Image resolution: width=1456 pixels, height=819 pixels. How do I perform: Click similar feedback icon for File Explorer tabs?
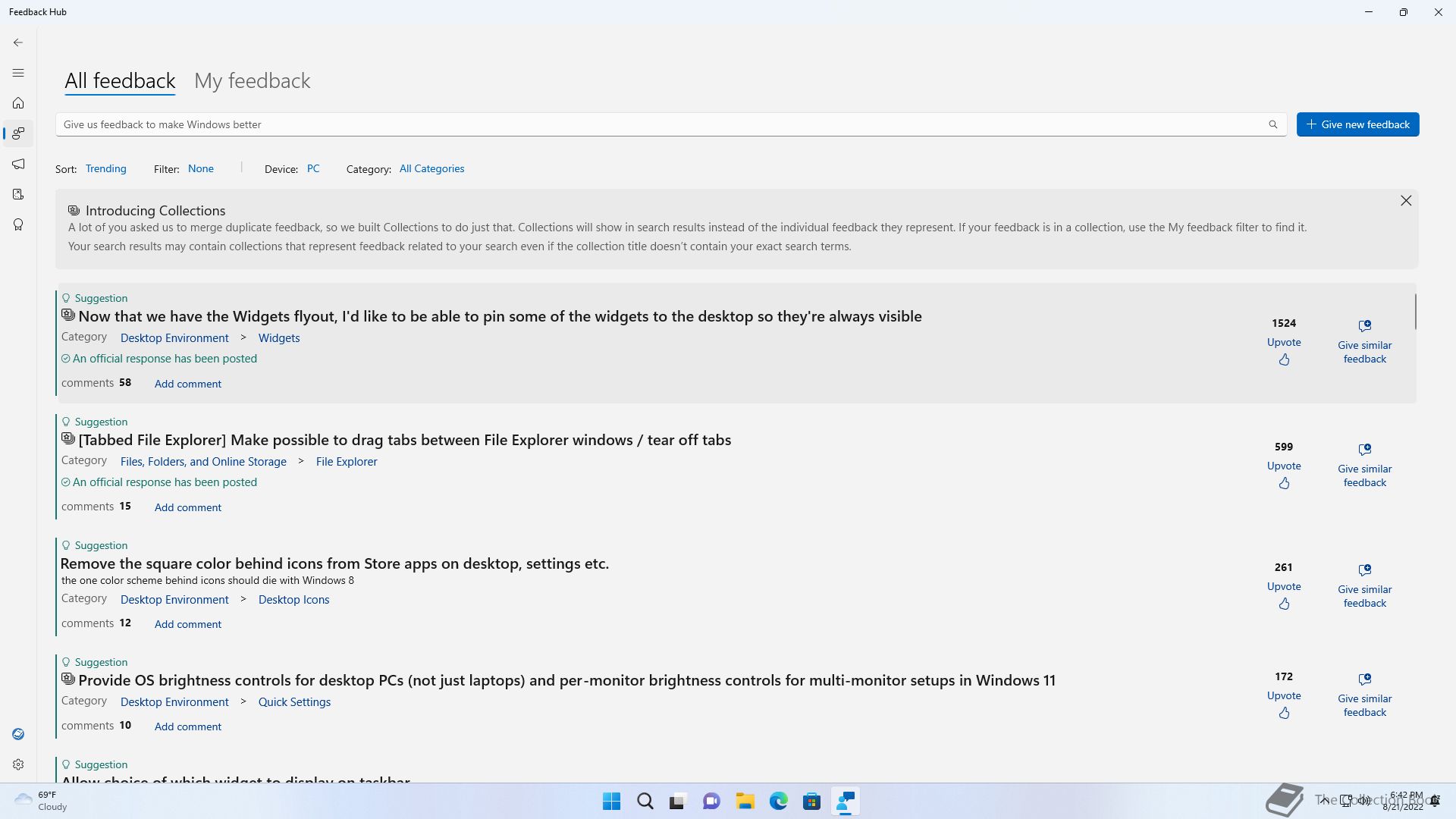pyautogui.click(x=1365, y=449)
